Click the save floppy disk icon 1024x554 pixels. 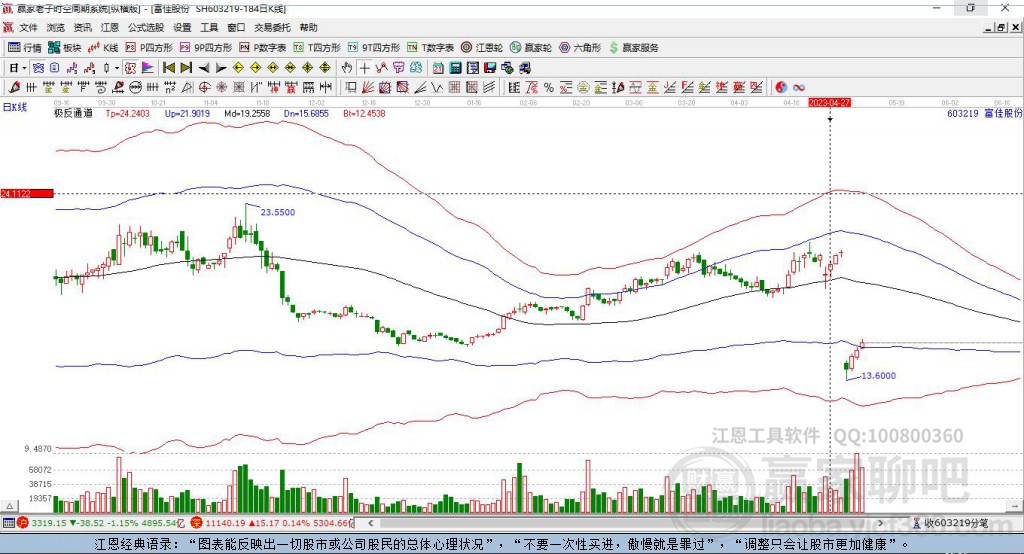coord(490,68)
